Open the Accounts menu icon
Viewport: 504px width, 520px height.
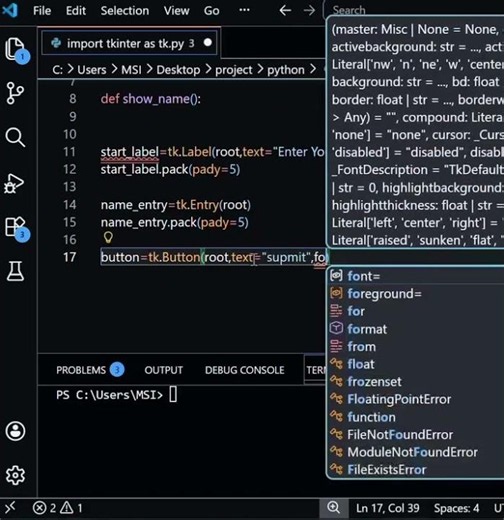15,431
